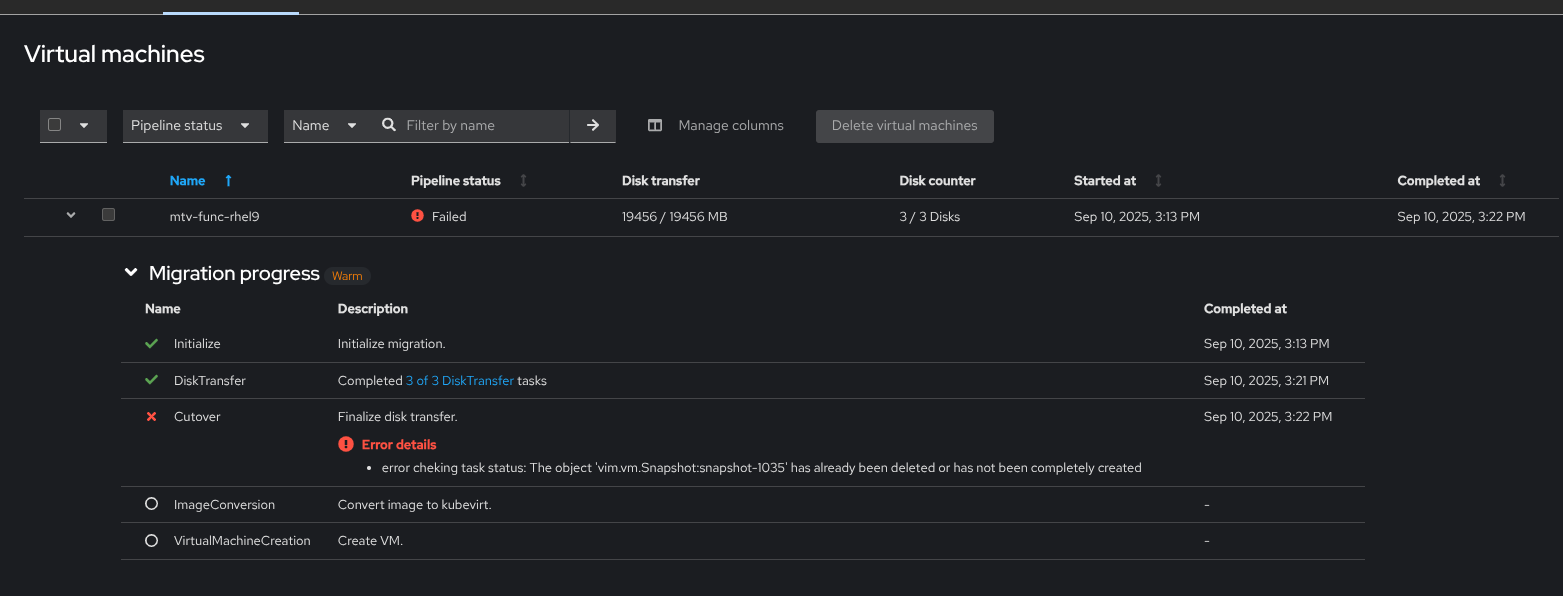This screenshot has height=596, width=1563.
Task: Click the red Error details icon
Action: [346, 444]
